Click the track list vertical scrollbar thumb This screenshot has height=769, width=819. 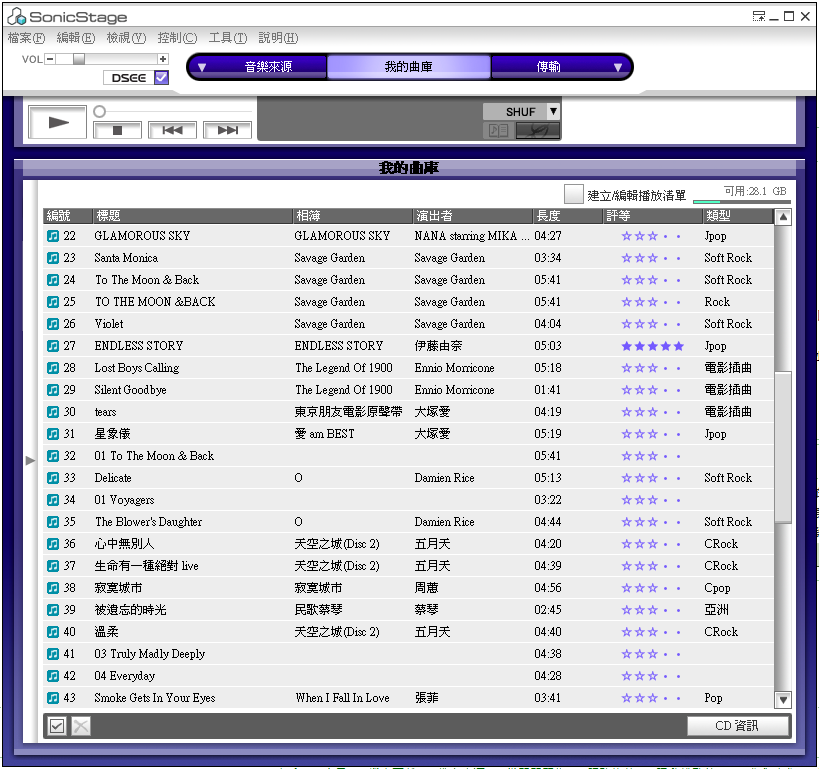tap(783, 447)
